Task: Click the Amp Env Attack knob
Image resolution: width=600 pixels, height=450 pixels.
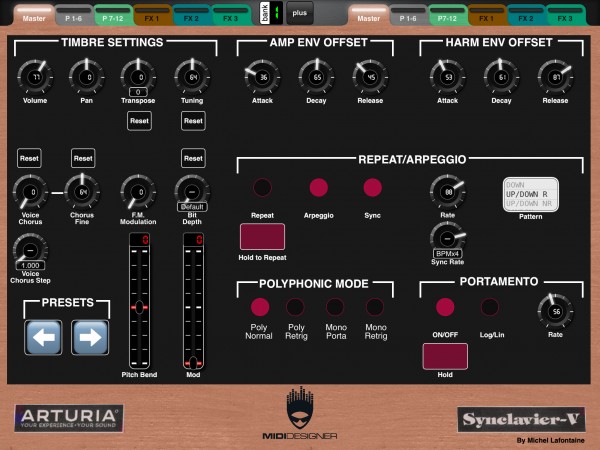Action: click(x=262, y=77)
